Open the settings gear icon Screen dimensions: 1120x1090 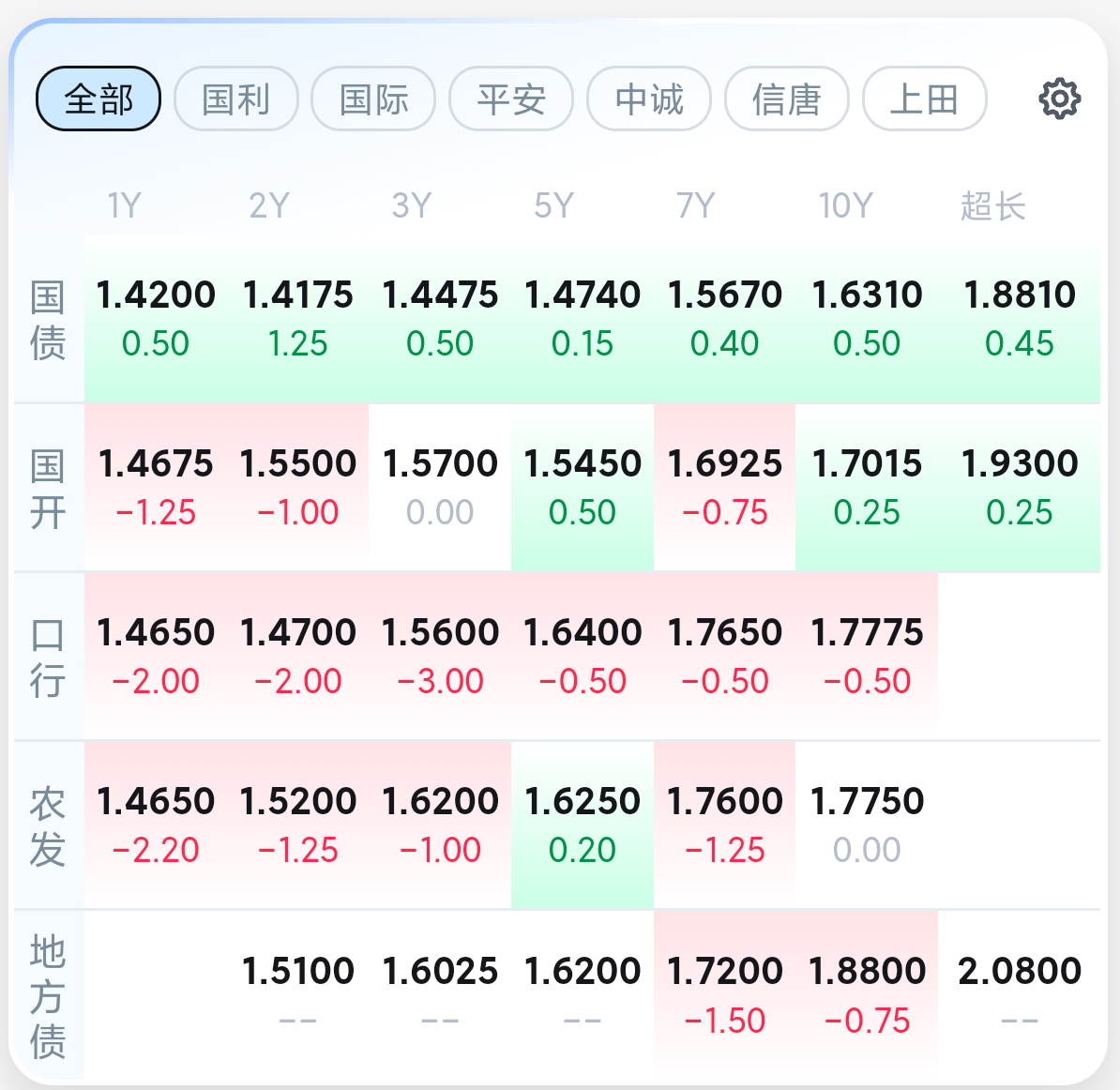(1059, 98)
